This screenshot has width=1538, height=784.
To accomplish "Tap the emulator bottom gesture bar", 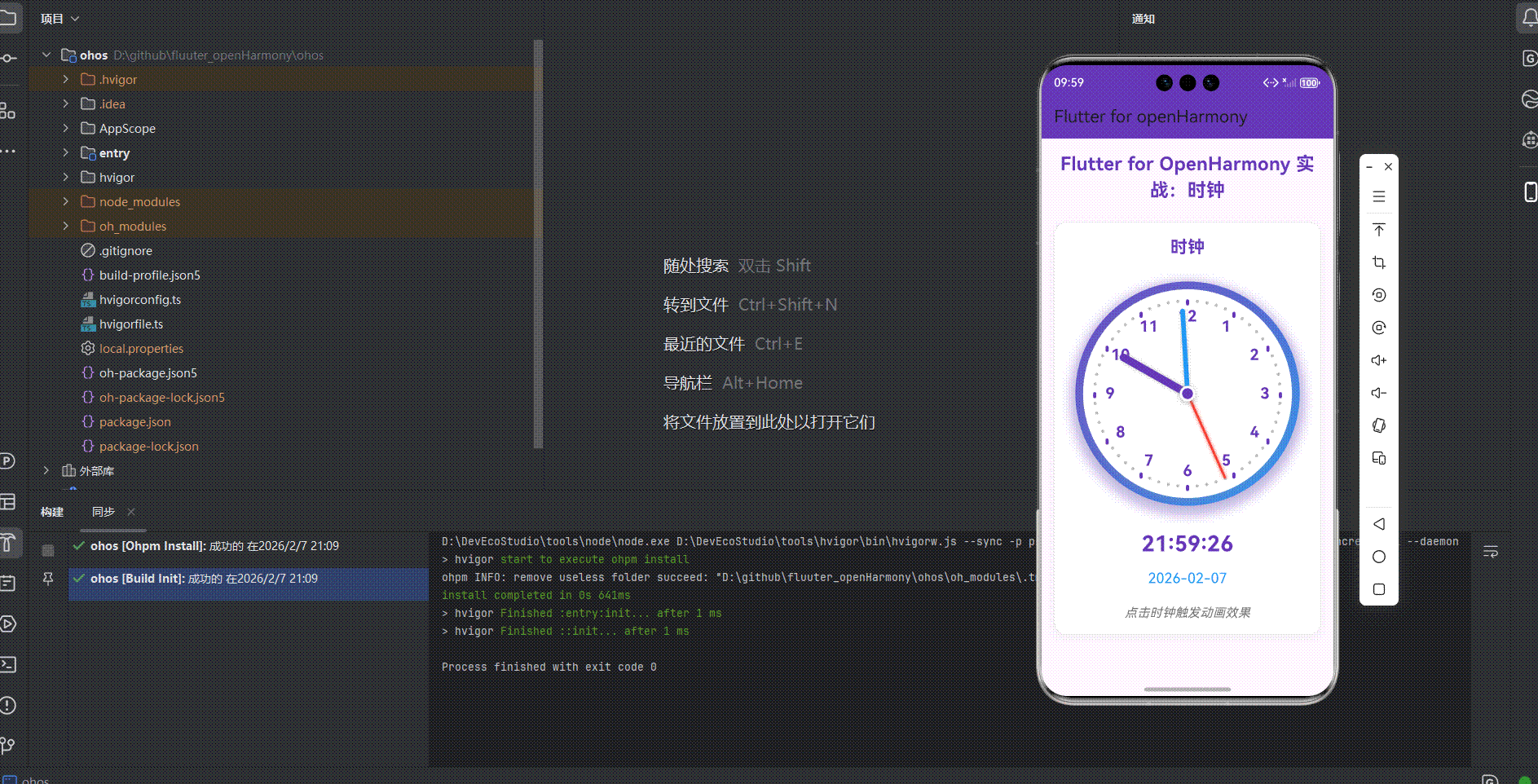I will pos(1188,689).
